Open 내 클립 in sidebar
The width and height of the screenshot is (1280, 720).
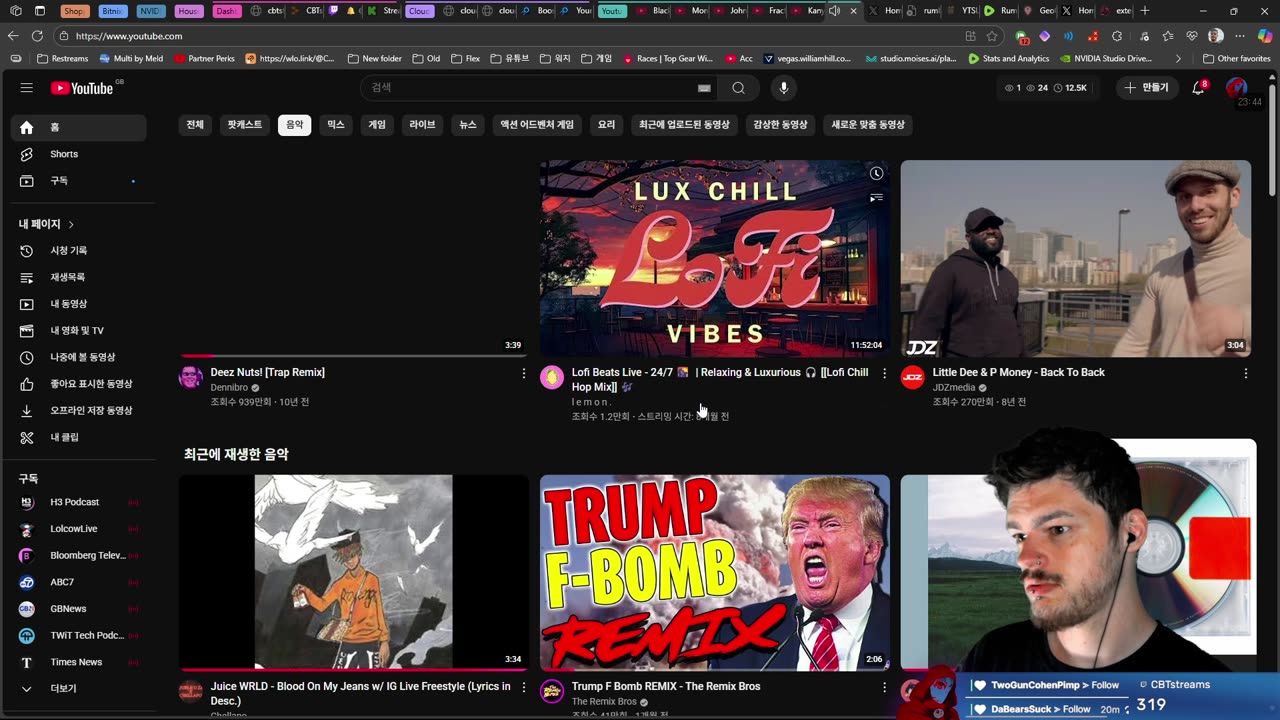pyautogui.click(x=78, y=437)
